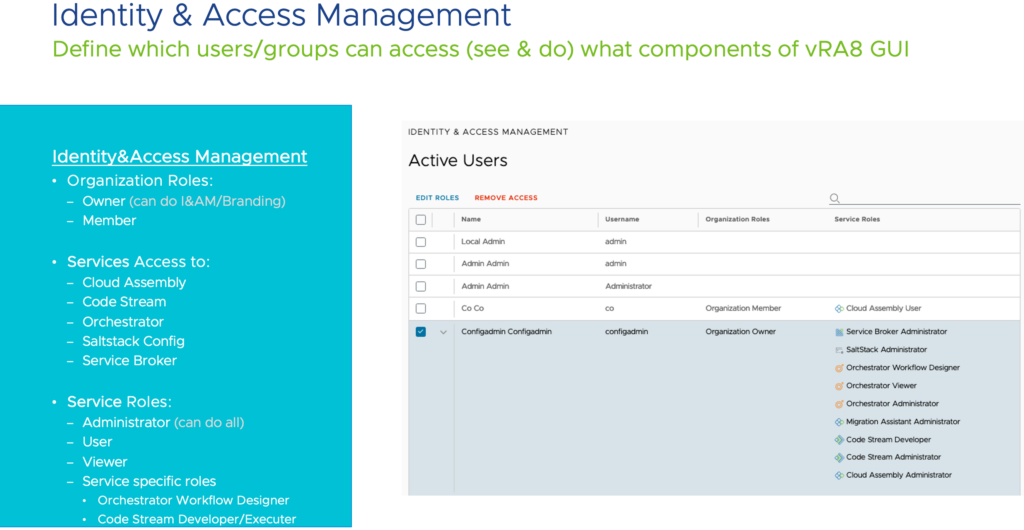
Task: Click 'Cloud Assembly Administrator' role text
Action: (899, 475)
